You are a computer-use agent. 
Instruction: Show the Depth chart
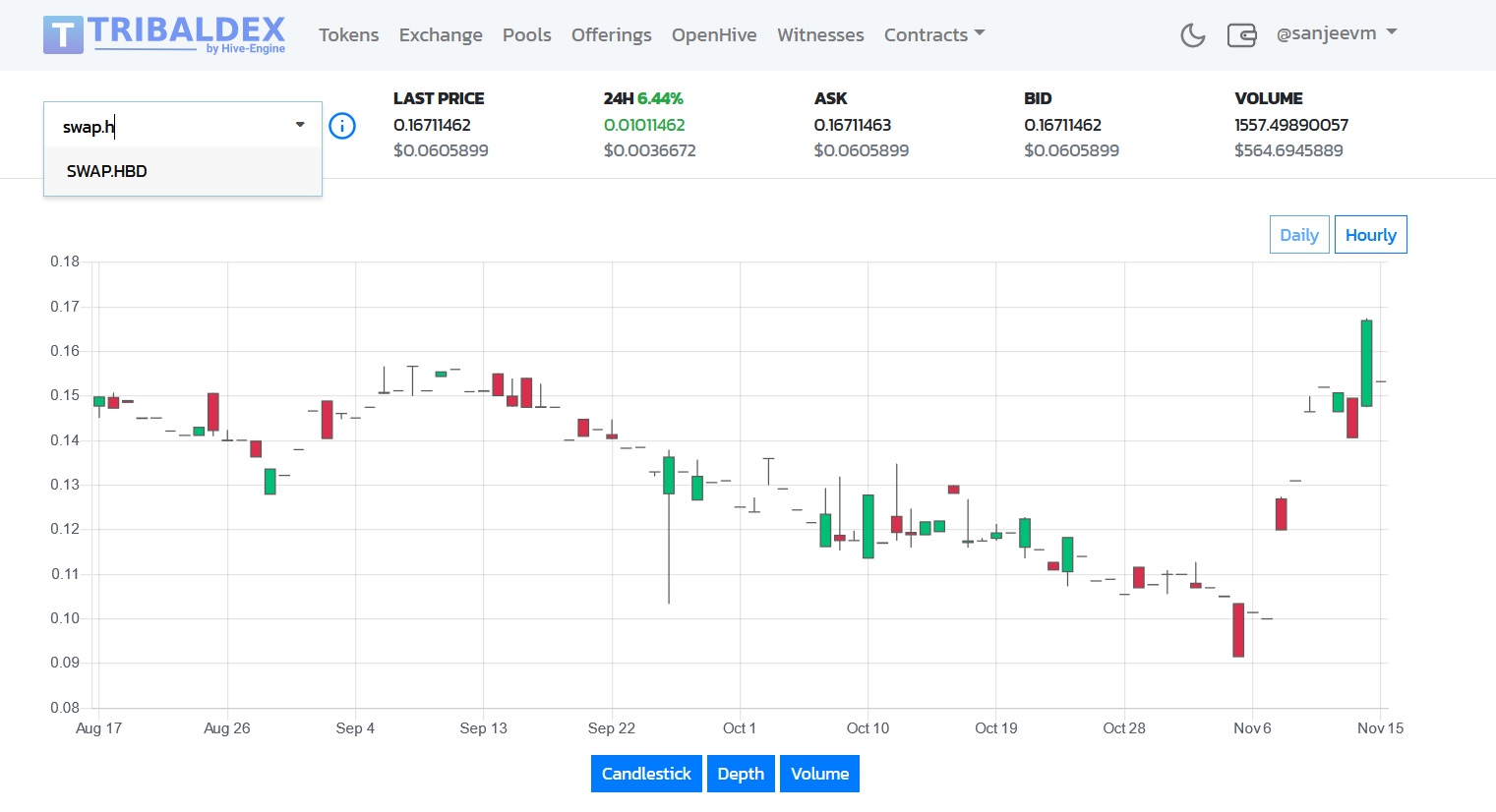(741, 774)
